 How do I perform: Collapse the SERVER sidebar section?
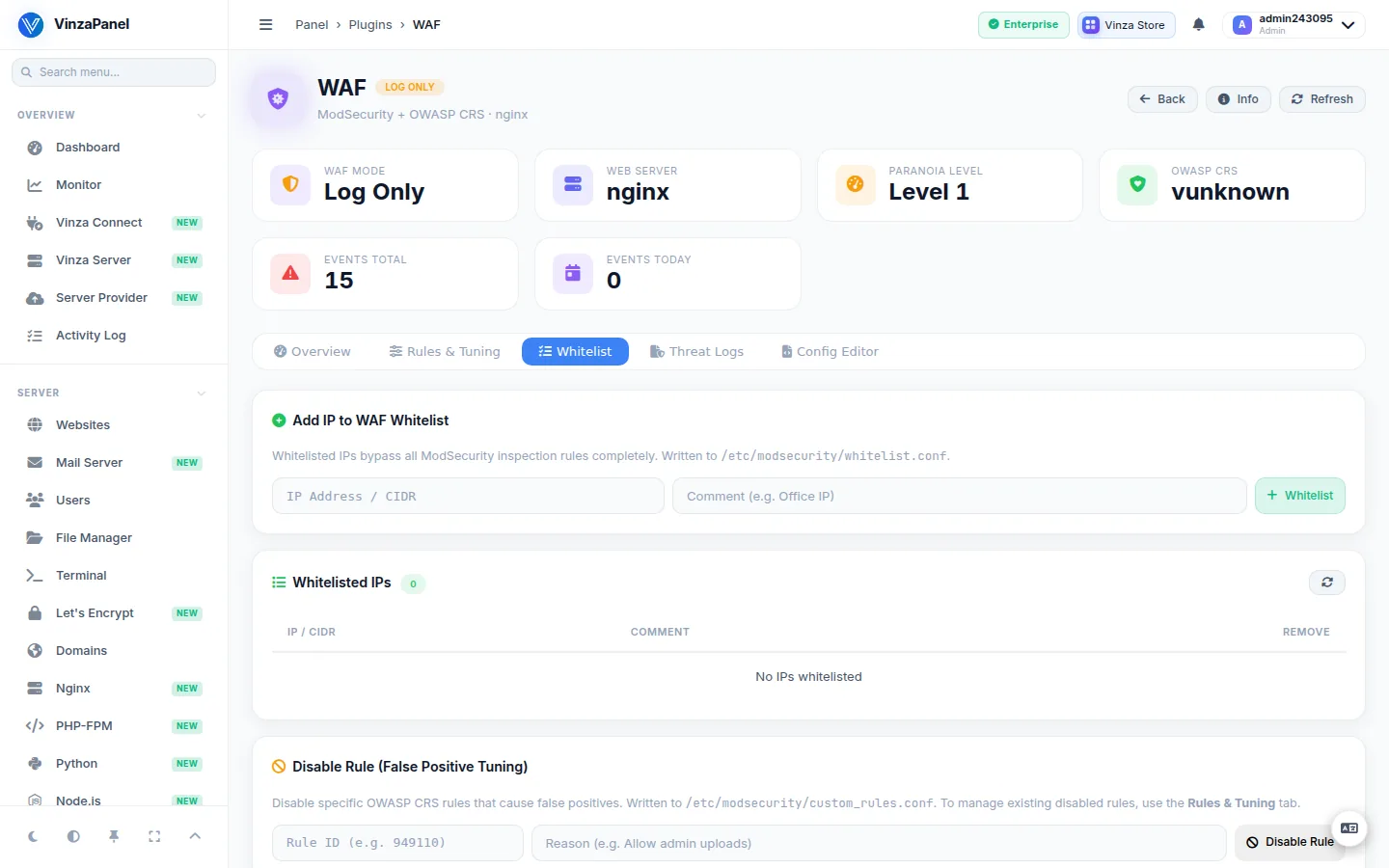pos(202,393)
